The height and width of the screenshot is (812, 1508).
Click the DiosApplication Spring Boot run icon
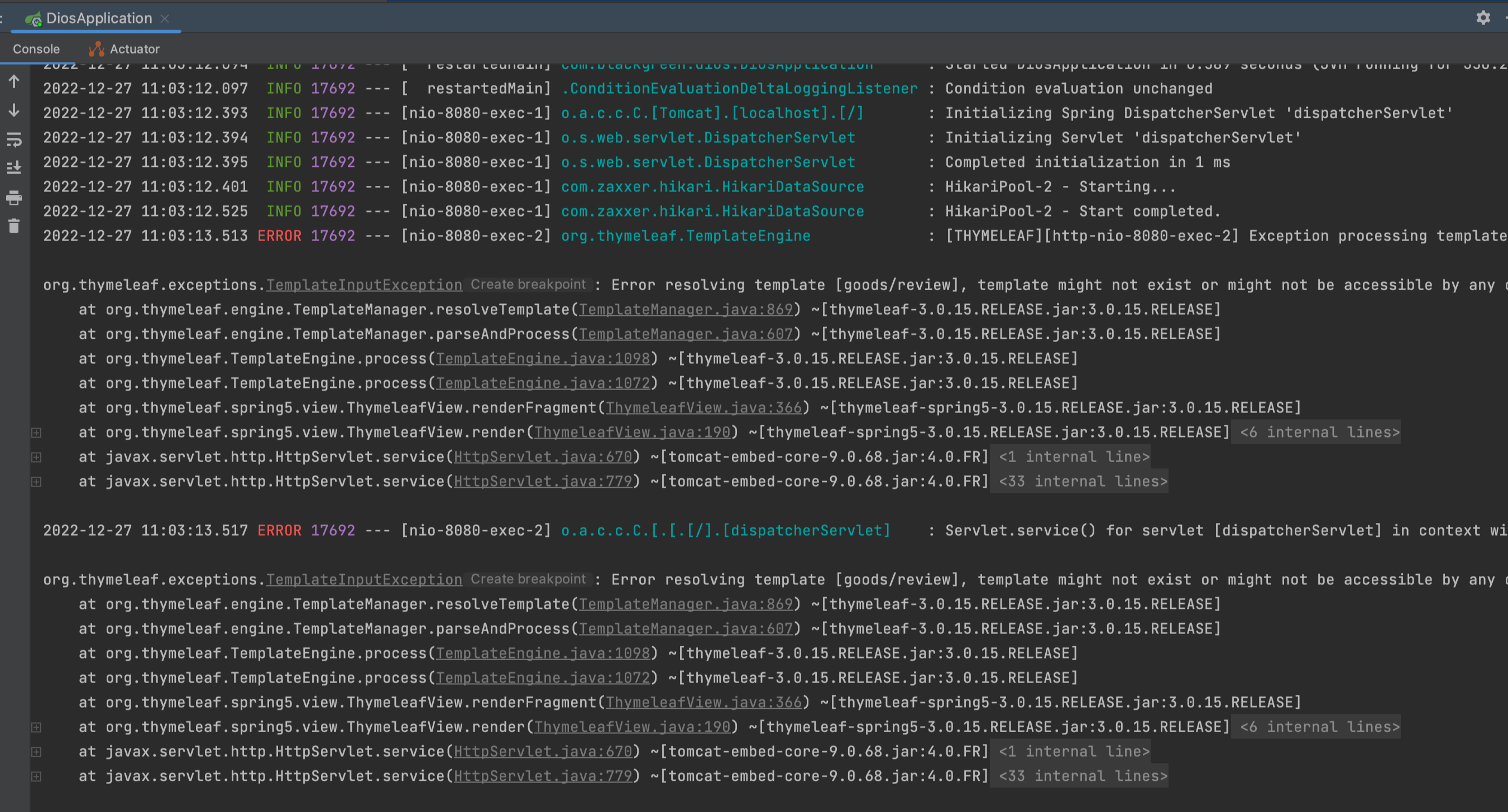point(33,19)
